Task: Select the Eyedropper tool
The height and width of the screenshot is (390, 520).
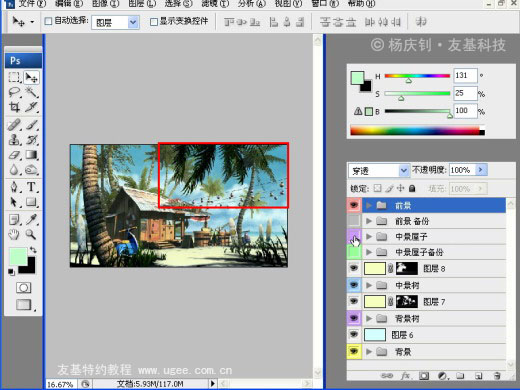Action: (x=32, y=220)
